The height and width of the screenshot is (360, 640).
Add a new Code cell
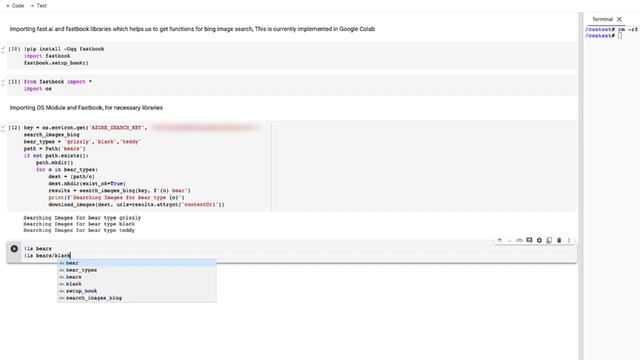tap(15, 6)
